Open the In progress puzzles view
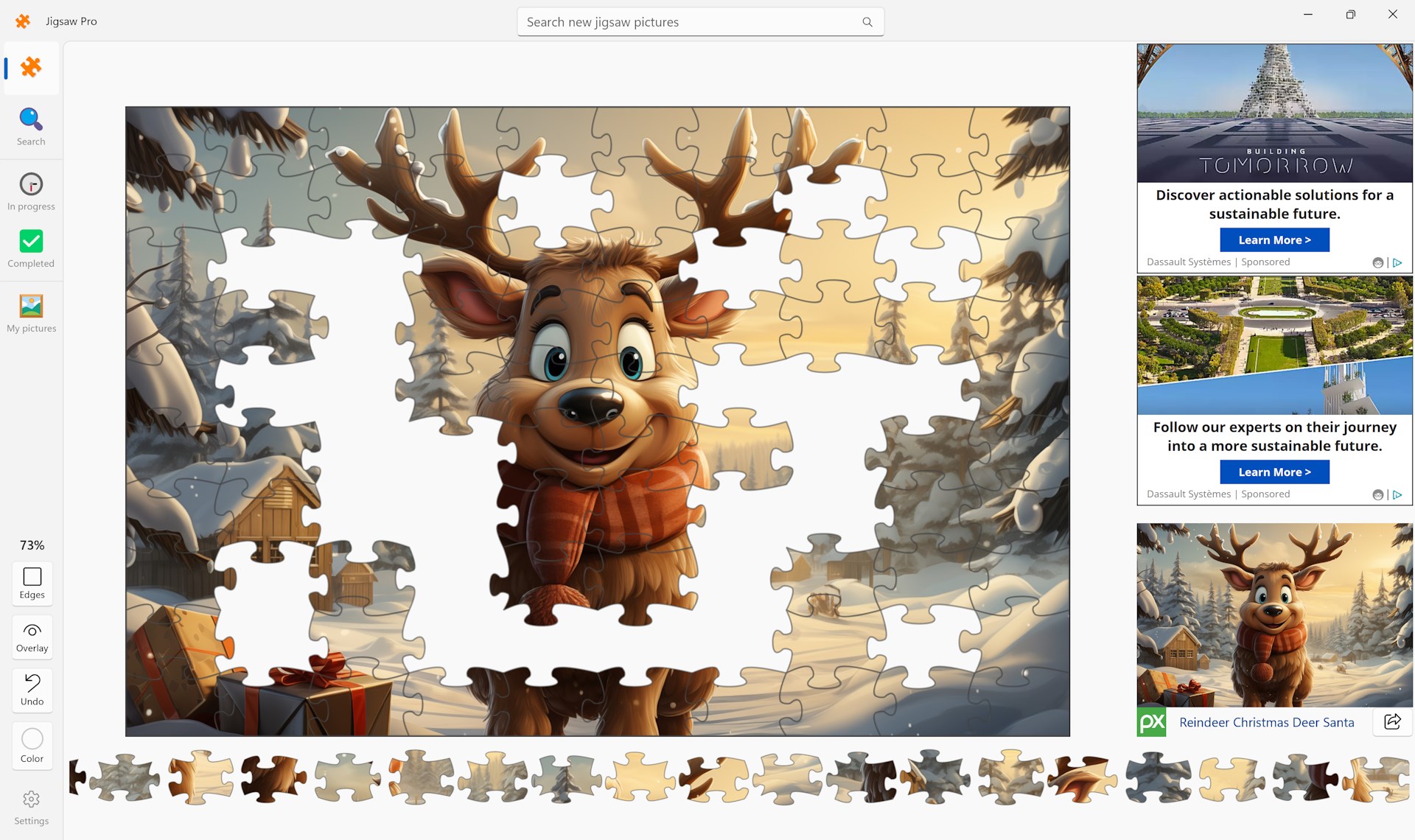Image resolution: width=1415 pixels, height=840 pixels. tap(31, 190)
